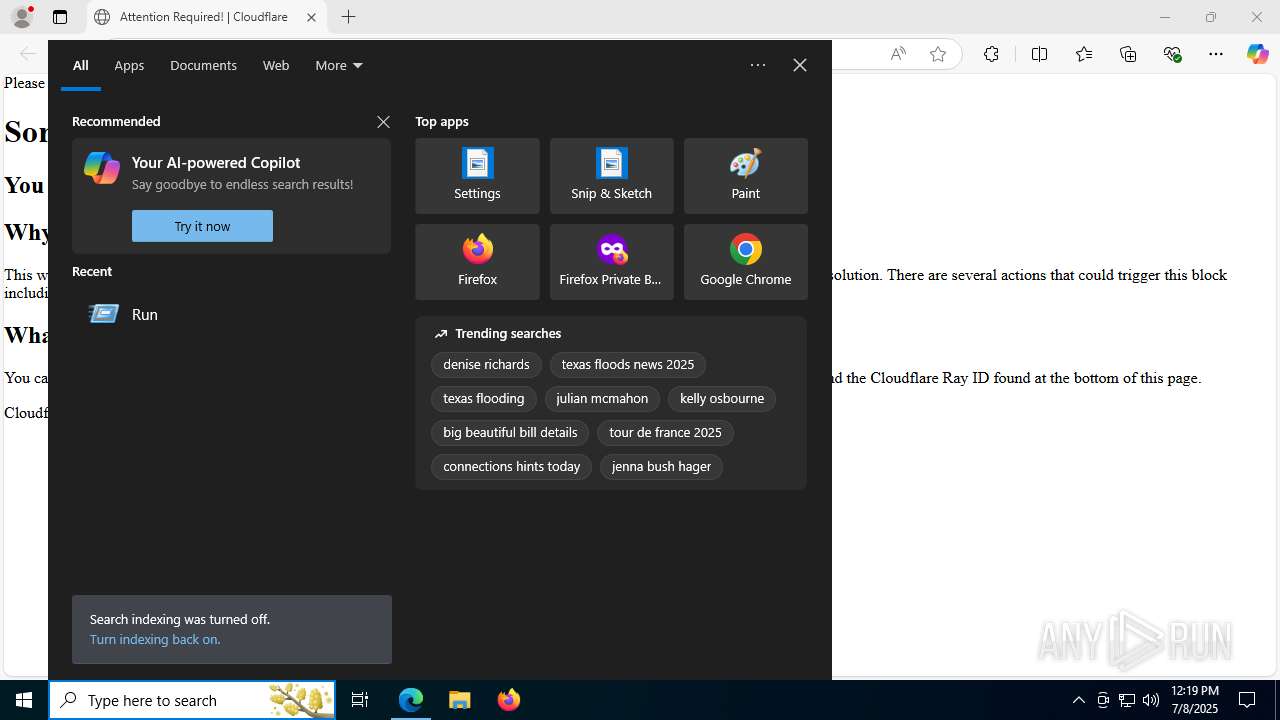This screenshot has height=720, width=1280.
Task: Open Task View on the taskbar
Action: [360, 700]
